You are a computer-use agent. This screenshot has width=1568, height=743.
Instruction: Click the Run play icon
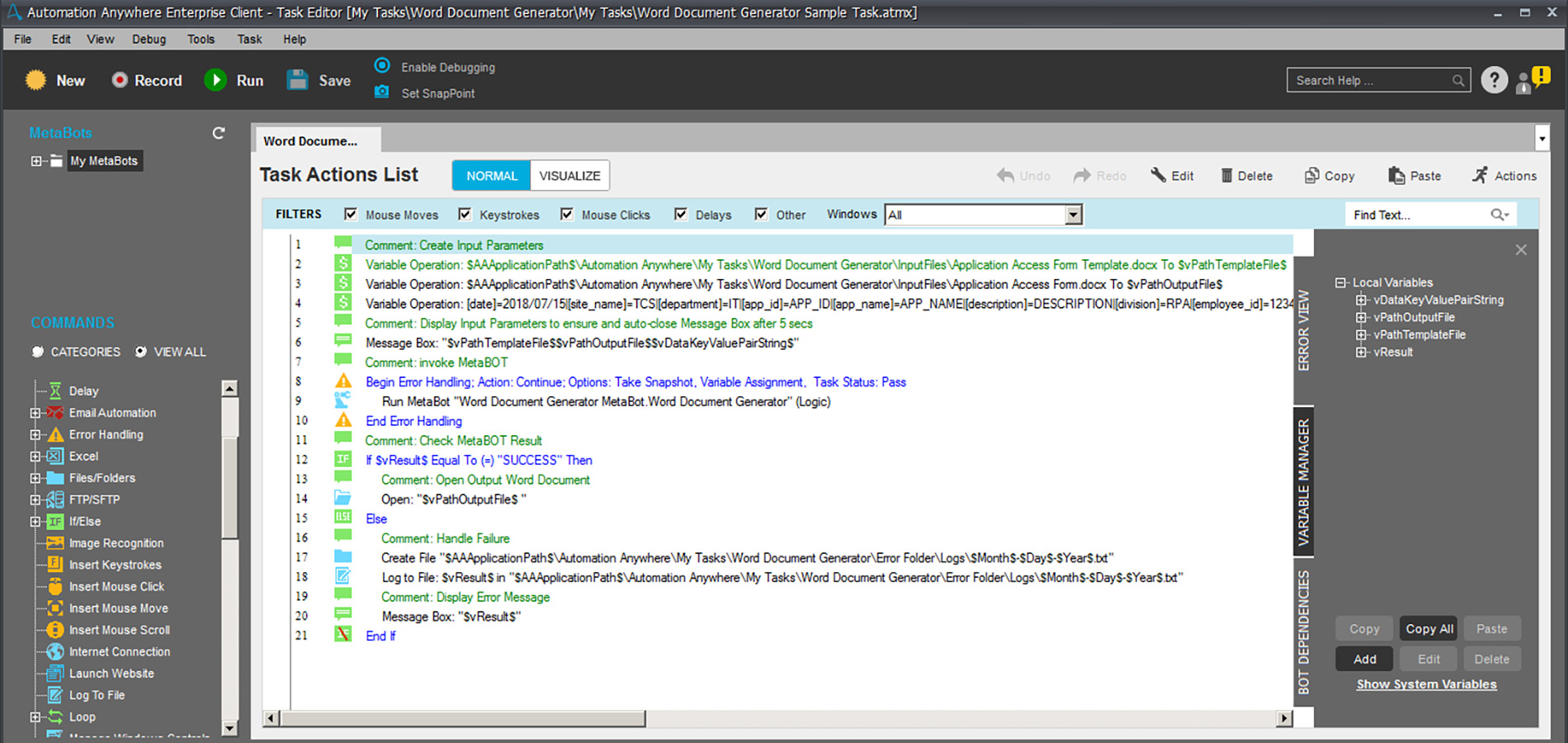coord(215,80)
